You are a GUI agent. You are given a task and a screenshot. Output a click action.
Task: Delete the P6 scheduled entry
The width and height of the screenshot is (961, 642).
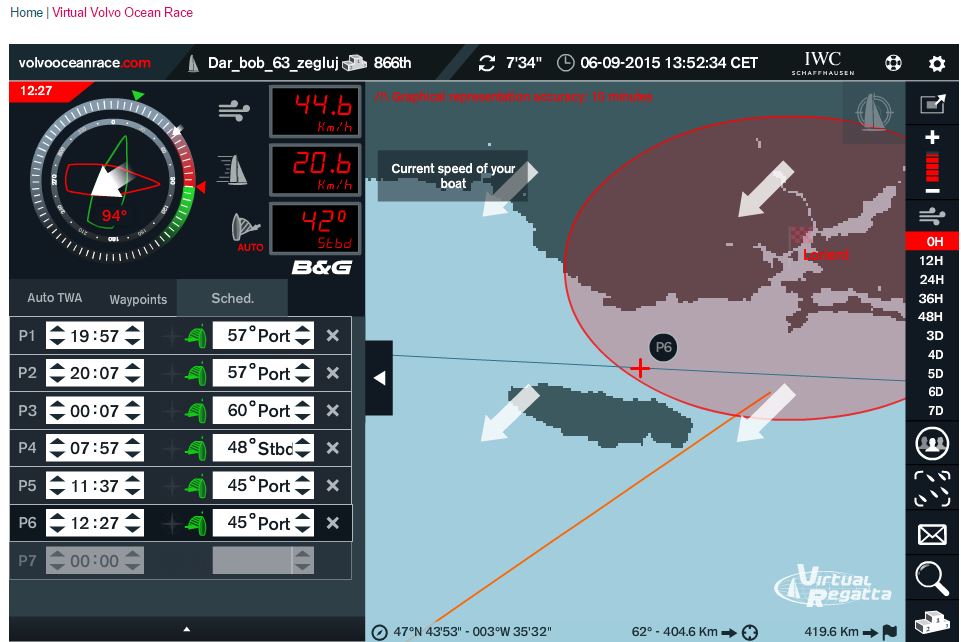(333, 523)
